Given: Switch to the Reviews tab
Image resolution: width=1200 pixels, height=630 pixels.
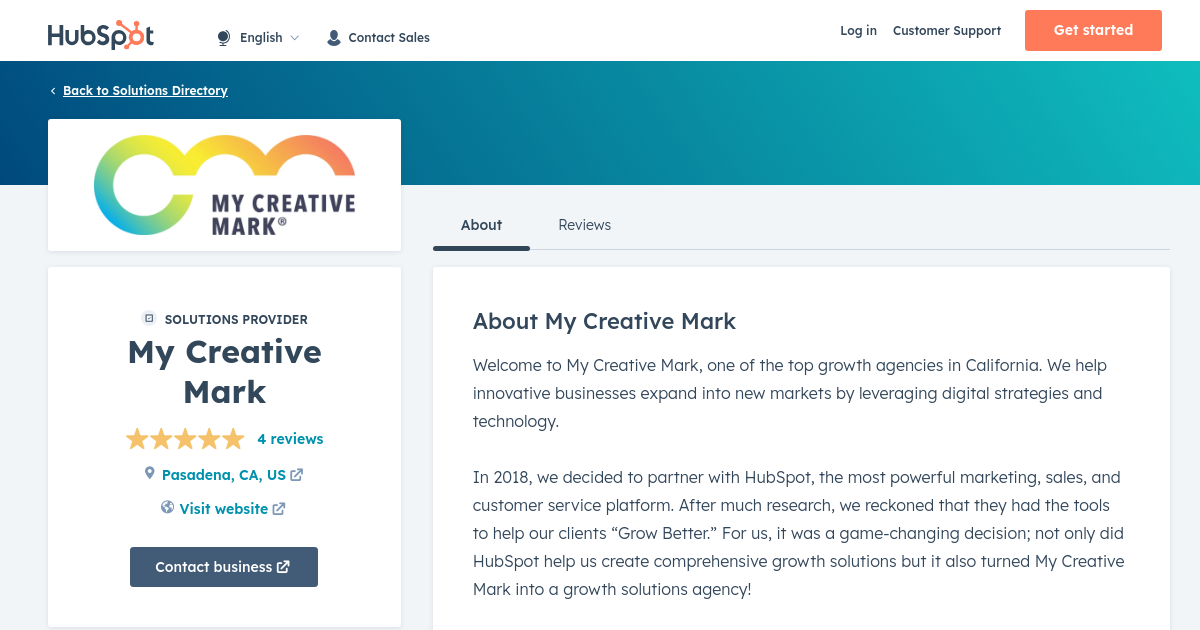Looking at the screenshot, I should pyautogui.click(x=584, y=225).
